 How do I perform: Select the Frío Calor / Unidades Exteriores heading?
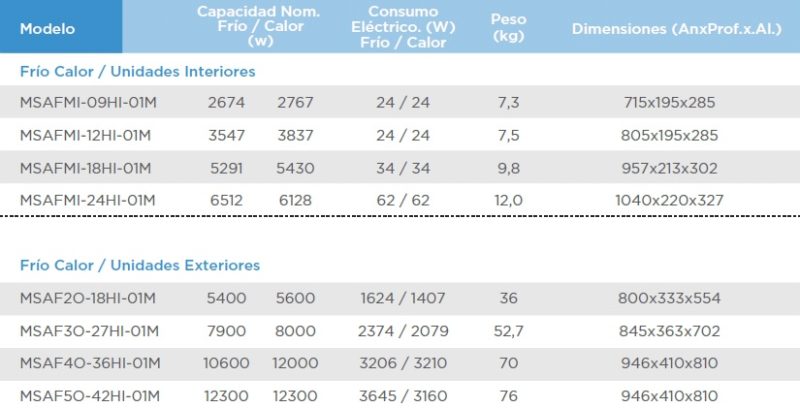click(x=140, y=265)
